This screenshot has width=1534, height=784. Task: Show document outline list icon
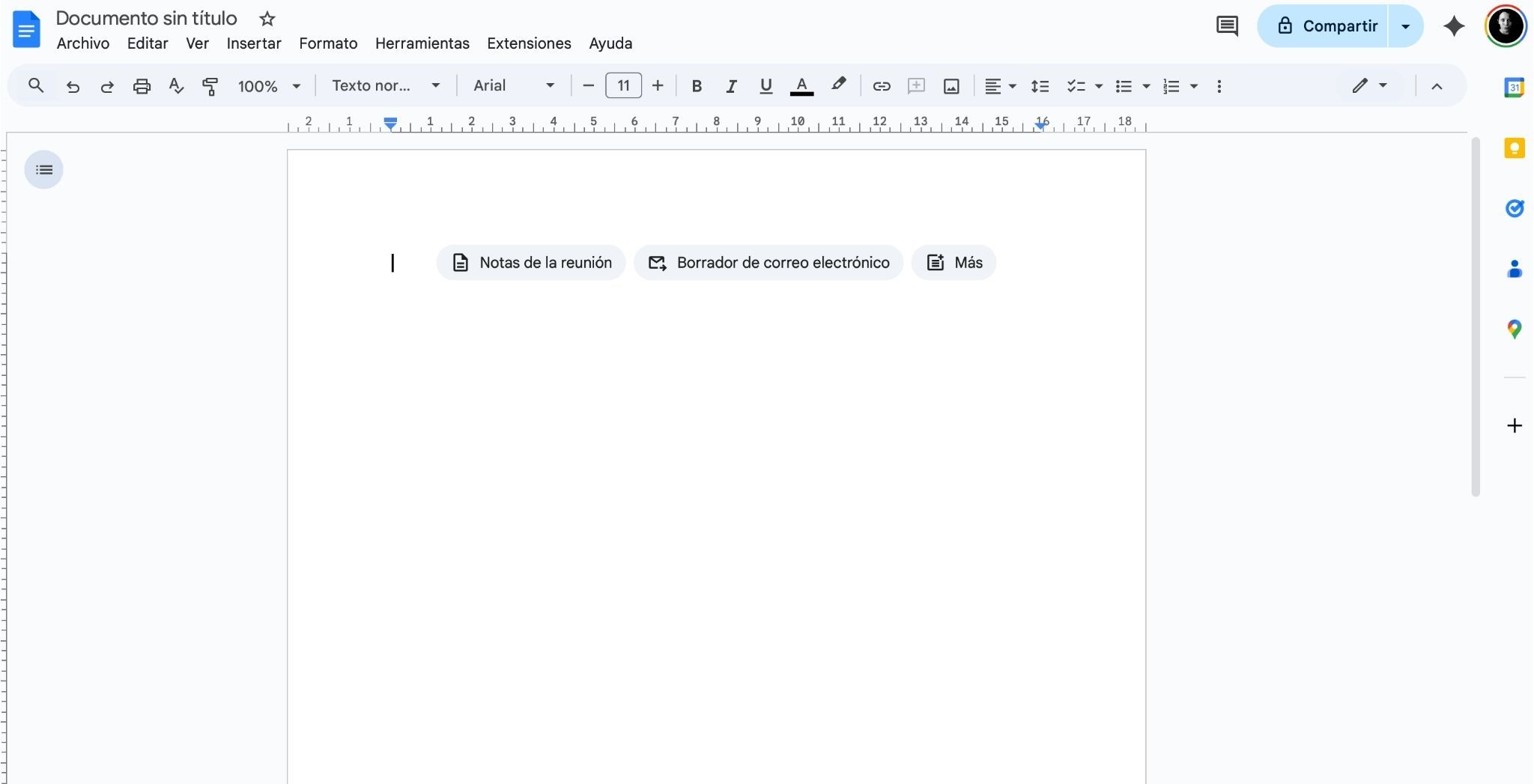(x=43, y=170)
